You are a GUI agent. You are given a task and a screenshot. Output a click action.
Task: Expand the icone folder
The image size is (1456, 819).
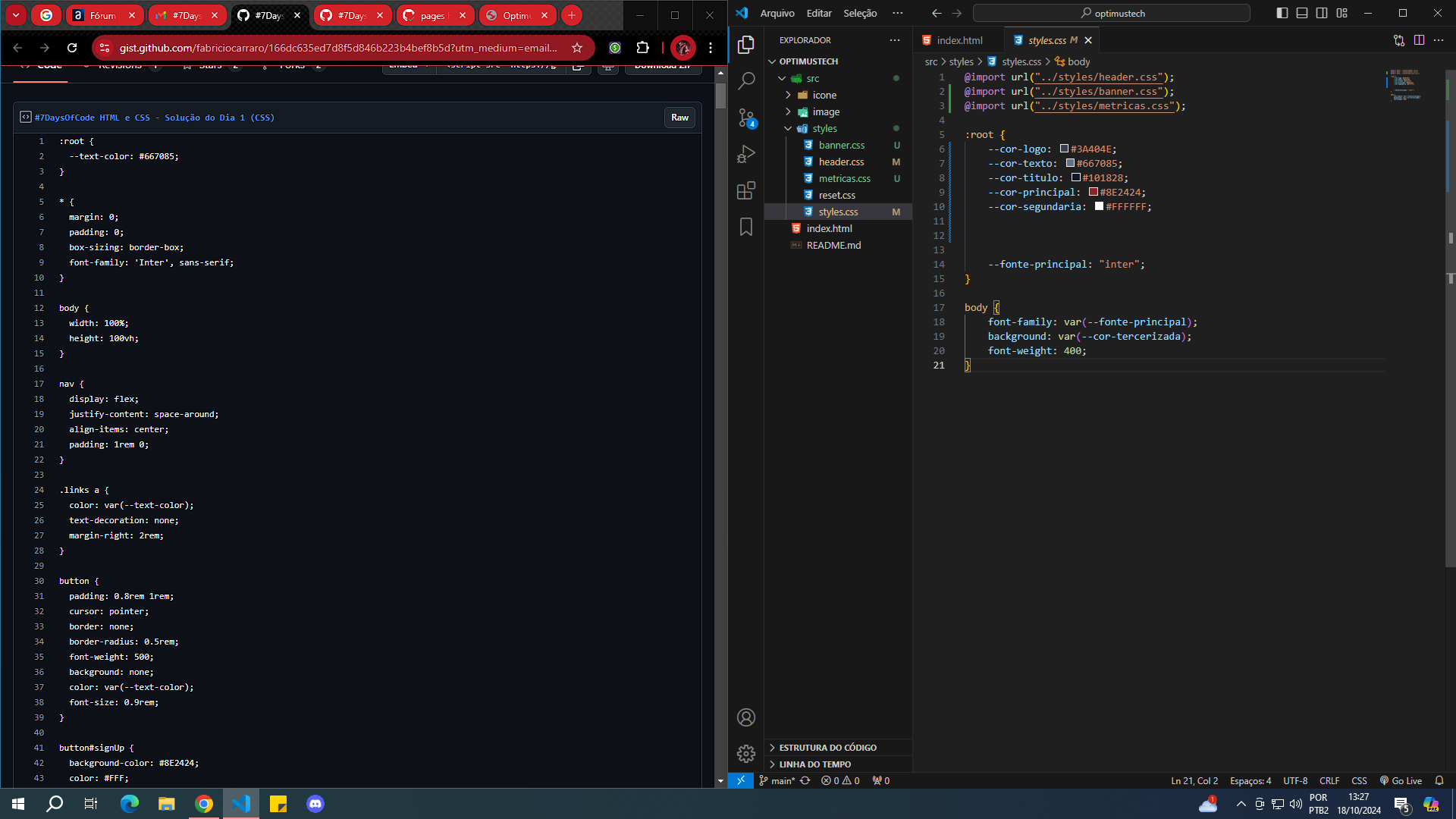[x=839, y=95]
